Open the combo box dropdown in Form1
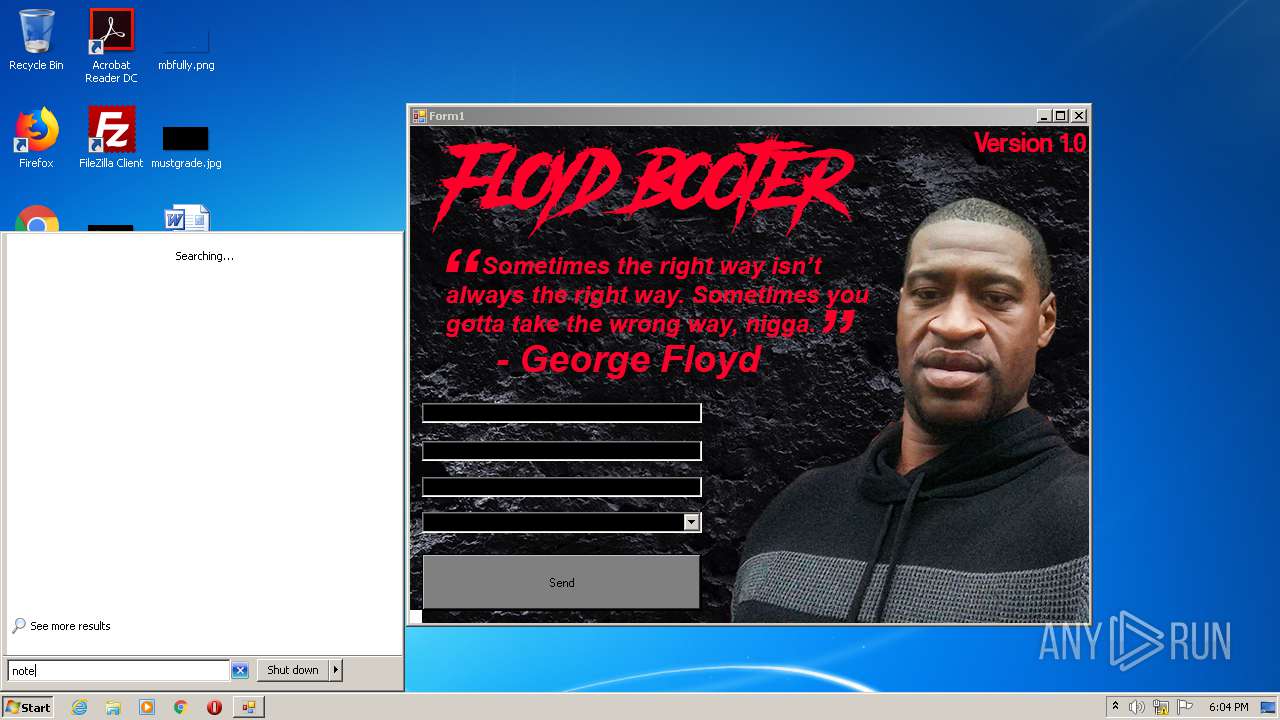Viewport: 1280px width, 720px height. pos(691,522)
